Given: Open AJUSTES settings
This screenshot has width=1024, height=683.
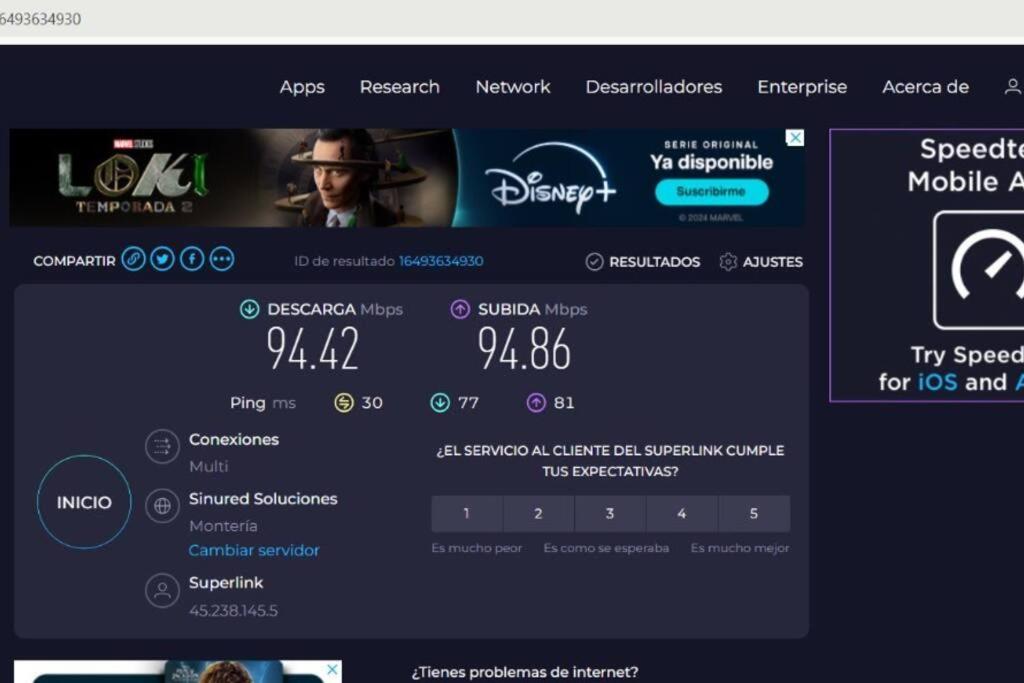Looking at the screenshot, I should tap(761, 262).
